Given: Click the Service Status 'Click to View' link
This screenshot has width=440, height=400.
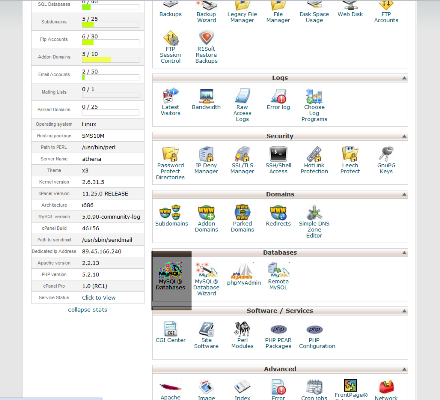Looking at the screenshot, I should [x=99, y=298].
